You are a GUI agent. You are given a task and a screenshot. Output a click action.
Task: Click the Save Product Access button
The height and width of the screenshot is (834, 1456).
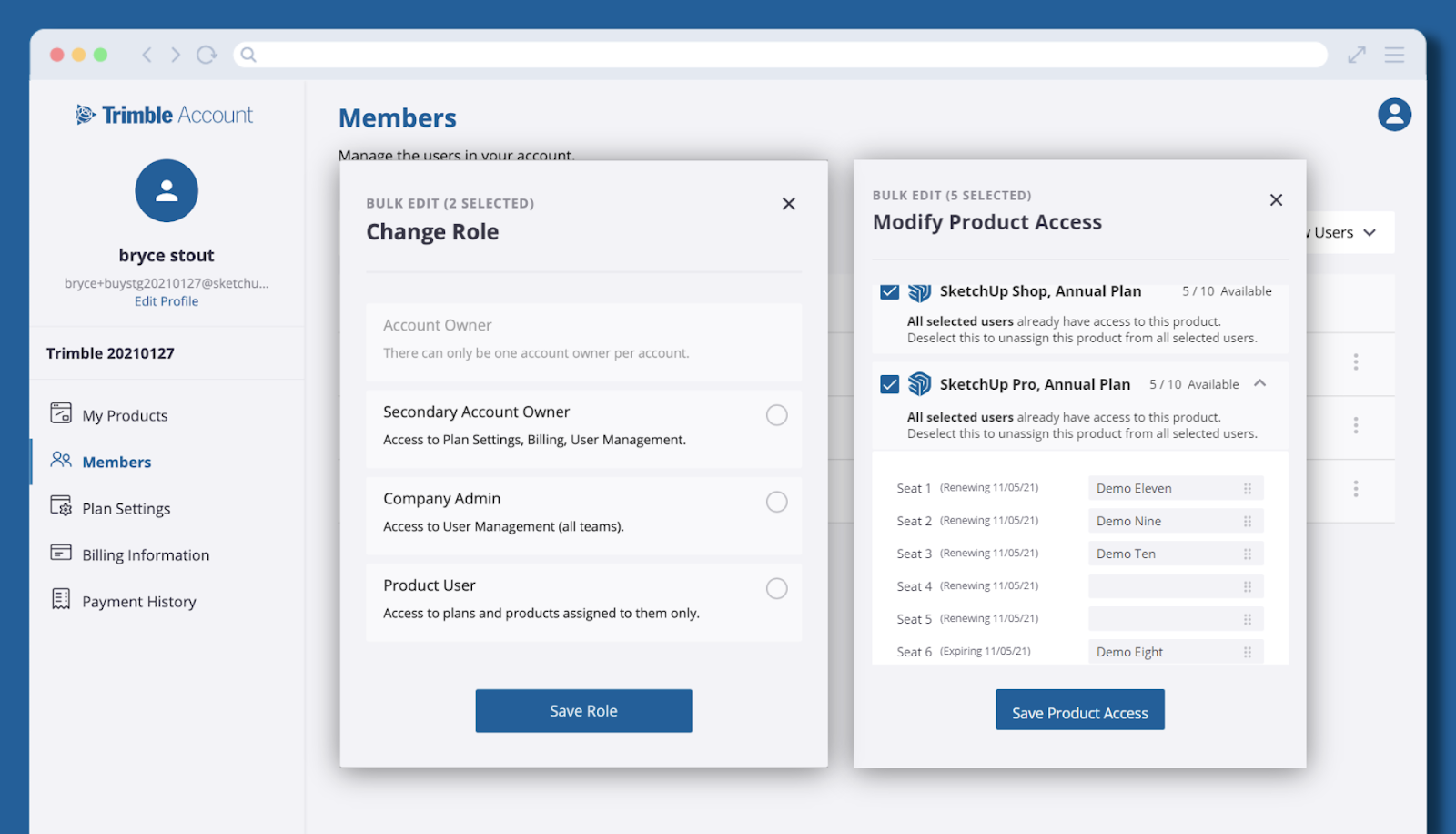1080,710
